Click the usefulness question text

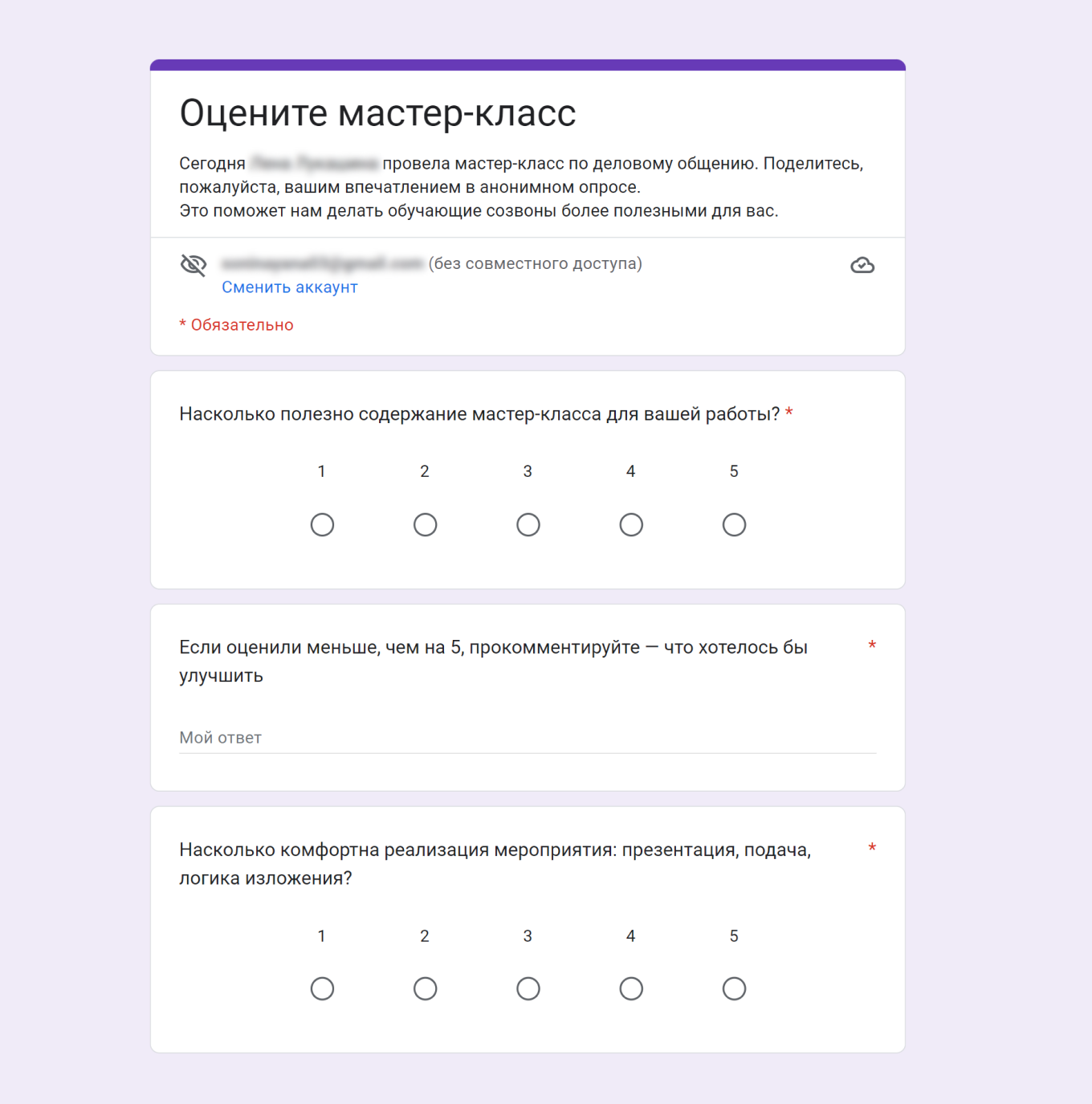click(480, 414)
